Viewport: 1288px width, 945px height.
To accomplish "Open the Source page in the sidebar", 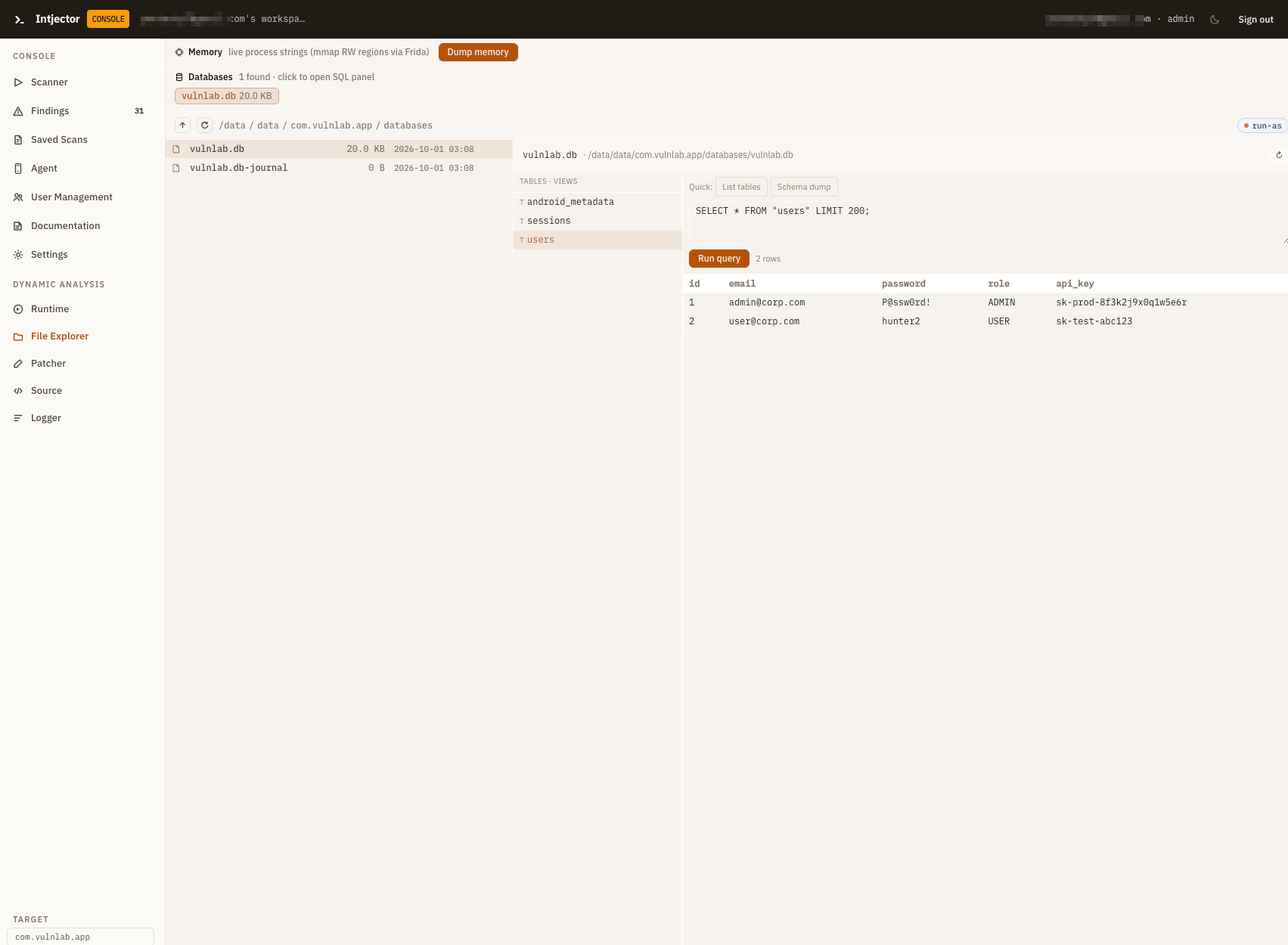I will click(x=46, y=391).
